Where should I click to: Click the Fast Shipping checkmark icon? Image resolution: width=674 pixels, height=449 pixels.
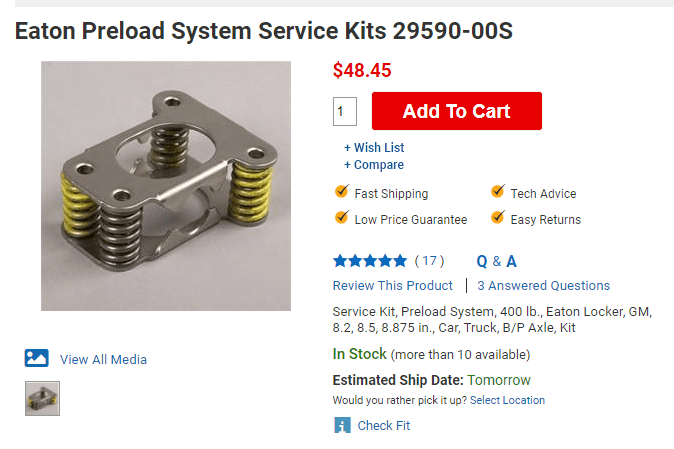click(341, 192)
